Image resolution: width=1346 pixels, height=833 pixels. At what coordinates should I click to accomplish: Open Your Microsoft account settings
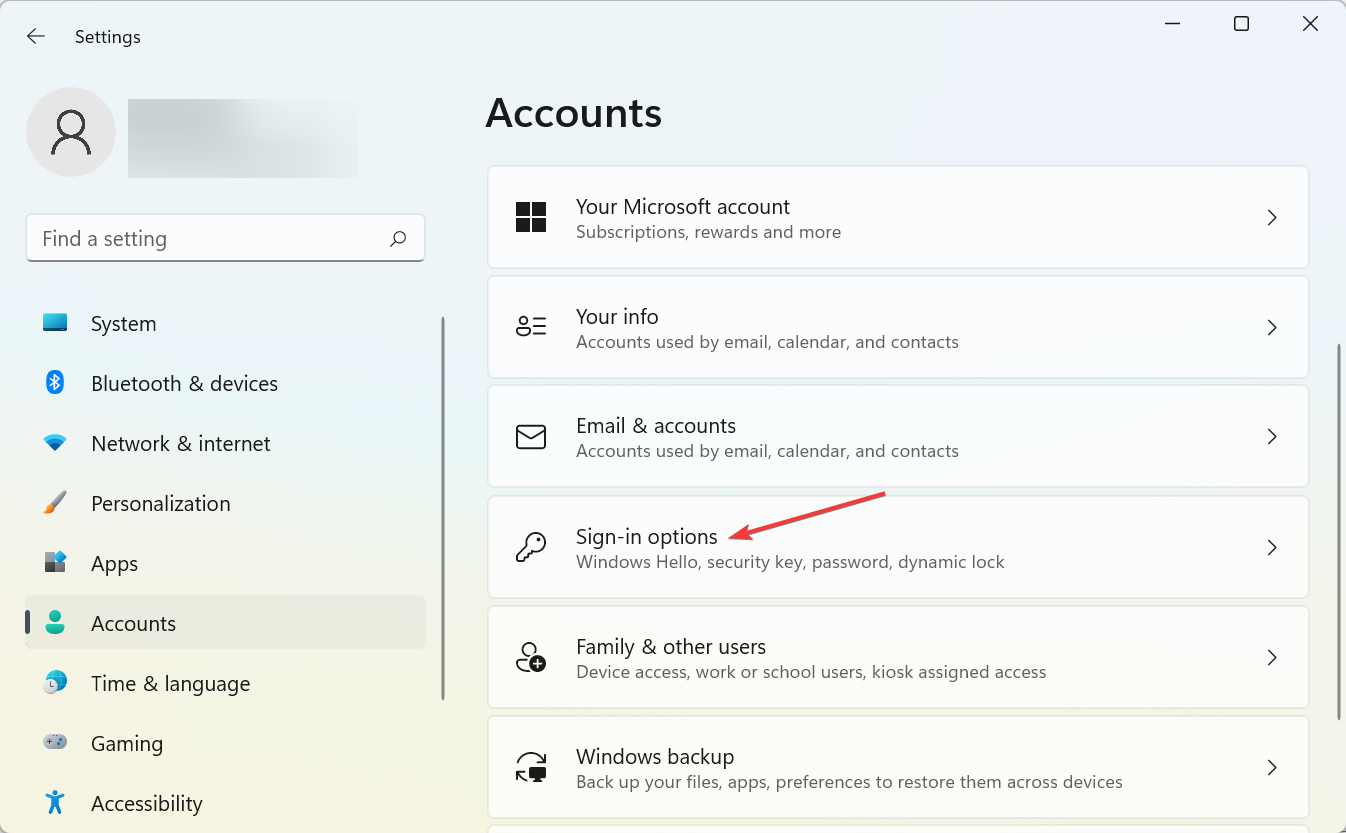(897, 217)
